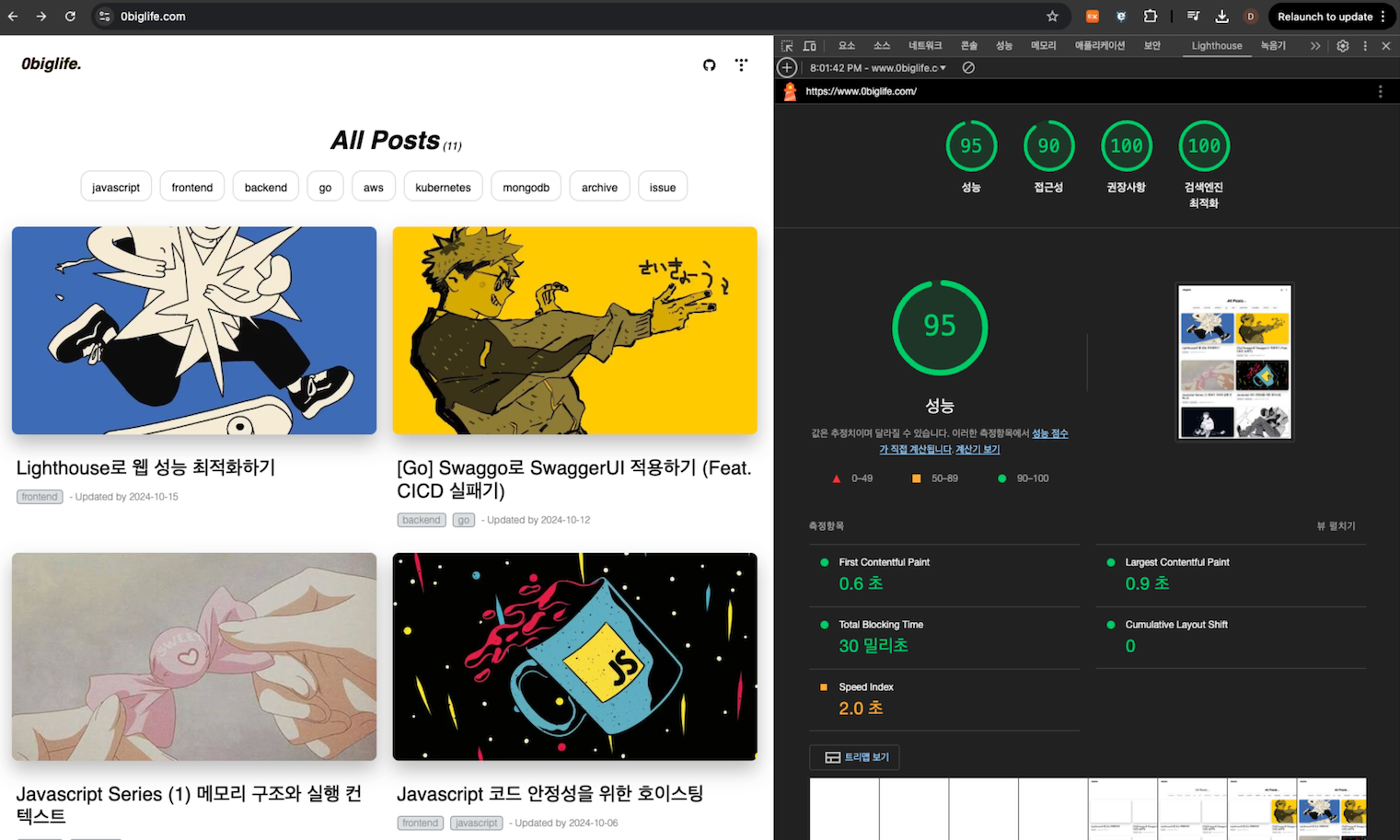The width and height of the screenshot is (1400, 840).
Task: Open the Extensions puzzle-piece menu
Action: (x=1151, y=17)
